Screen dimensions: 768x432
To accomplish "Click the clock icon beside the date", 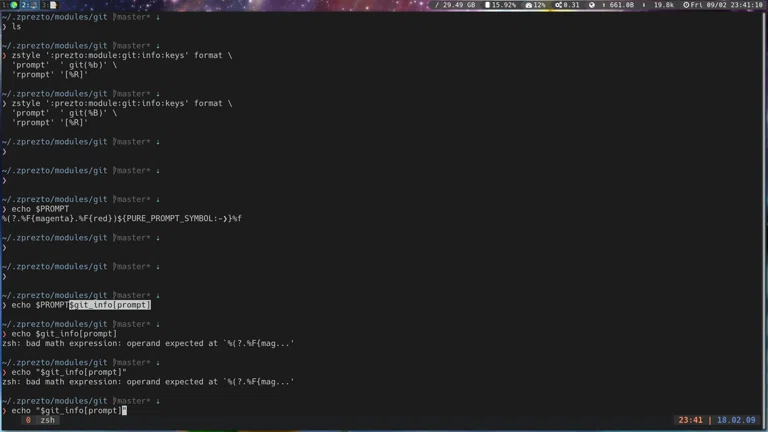I will [x=686, y=5].
